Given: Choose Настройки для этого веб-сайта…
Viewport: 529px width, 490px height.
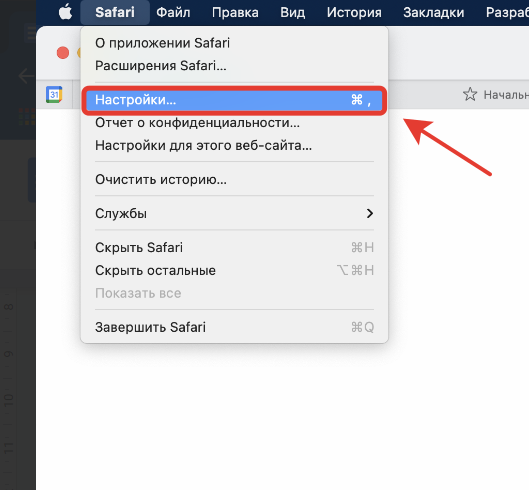Looking at the screenshot, I should pos(234,145).
